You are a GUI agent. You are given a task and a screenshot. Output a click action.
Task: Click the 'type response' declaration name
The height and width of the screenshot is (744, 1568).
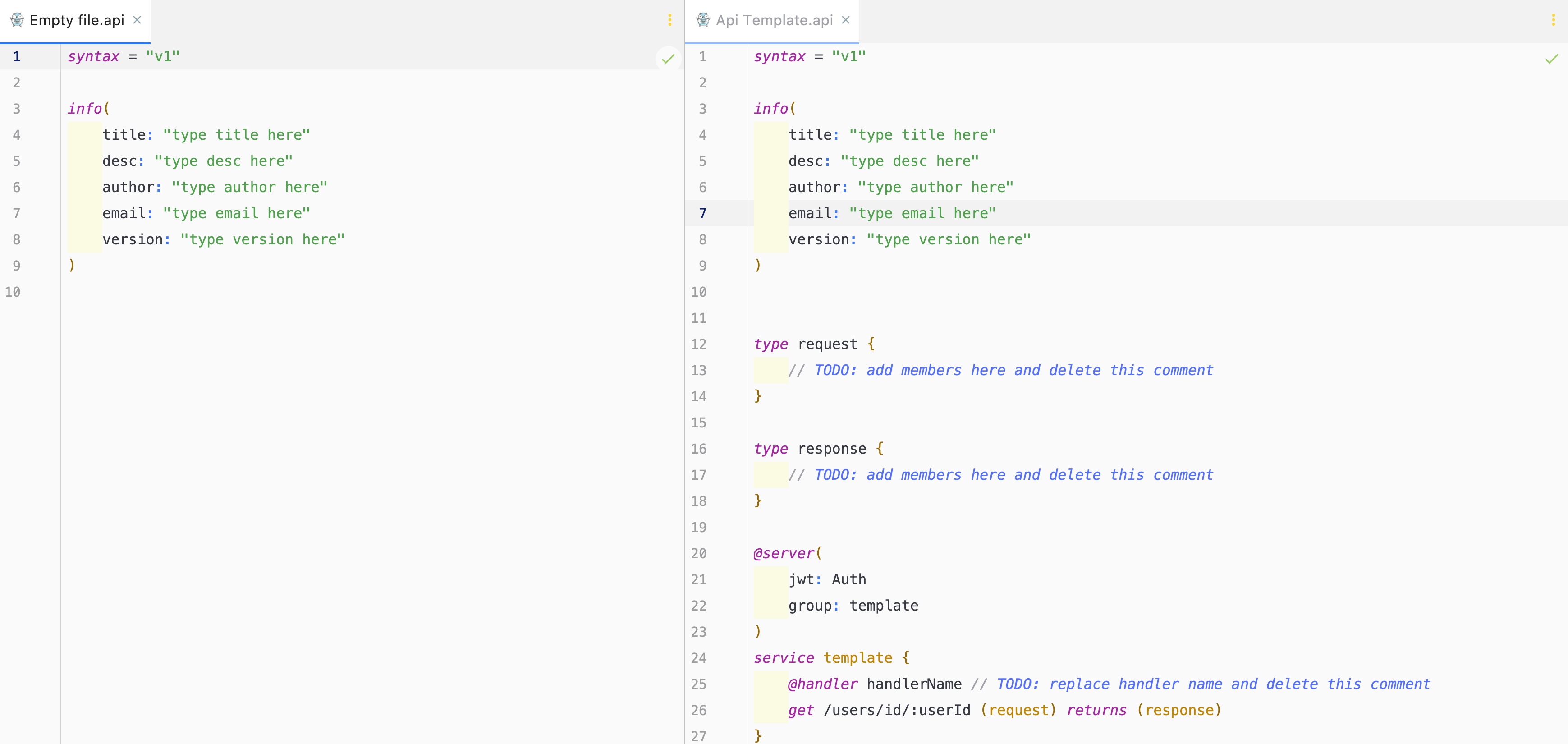831,449
